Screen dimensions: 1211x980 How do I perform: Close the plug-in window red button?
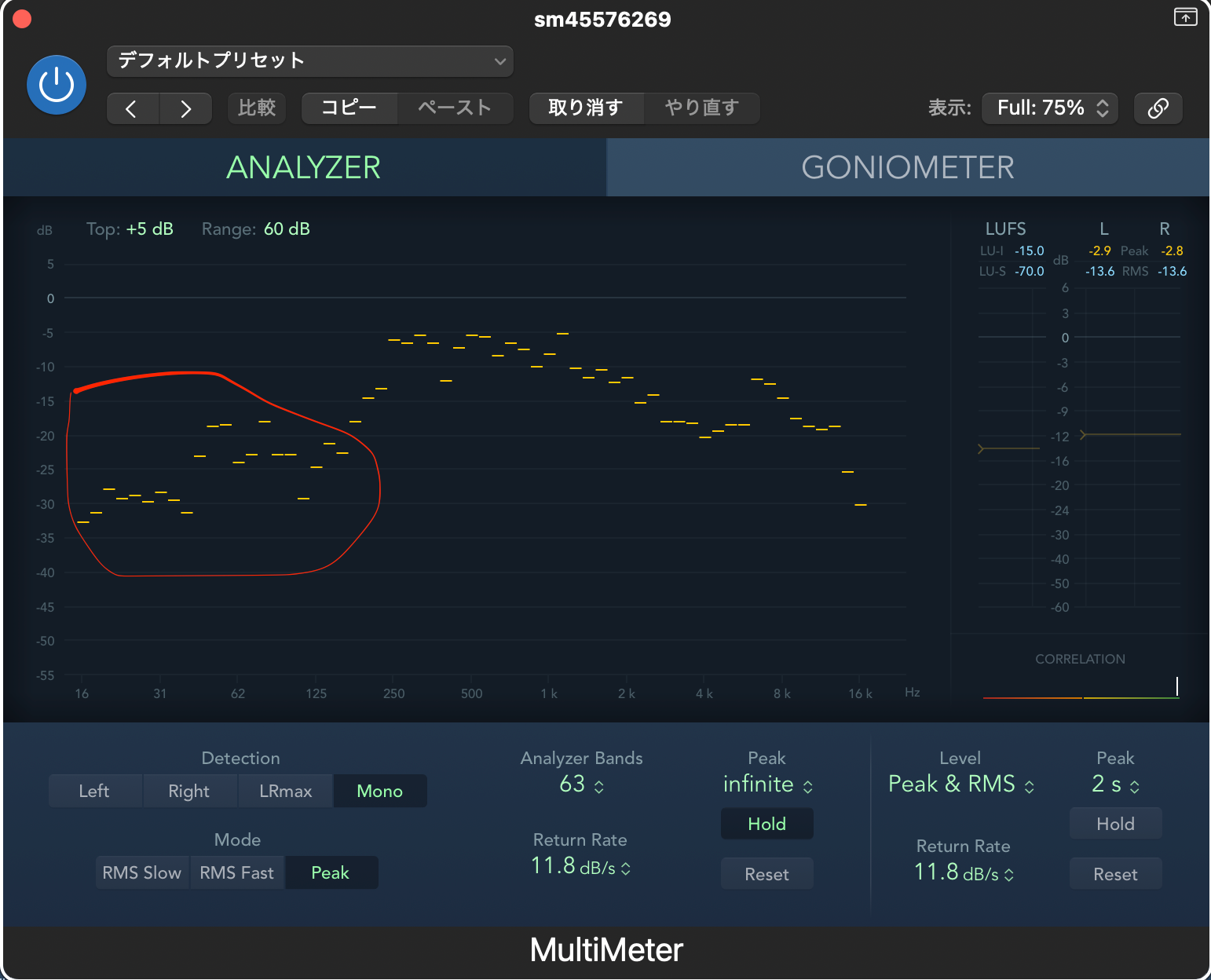click(22, 19)
